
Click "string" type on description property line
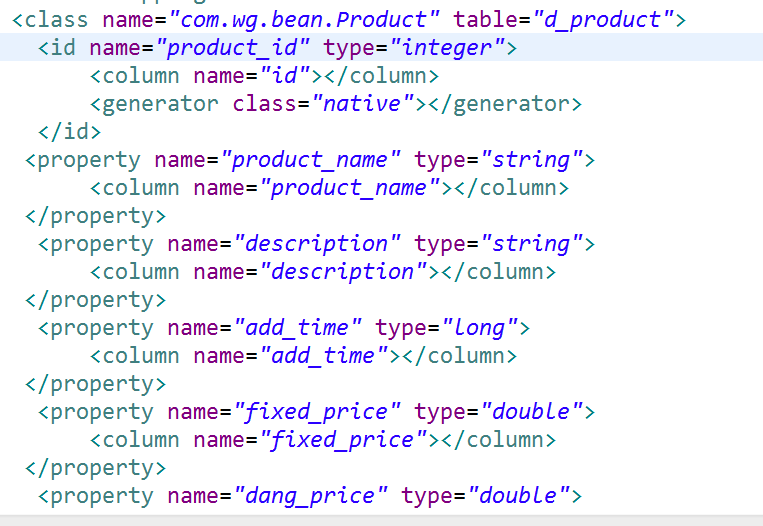coord(531,244)
